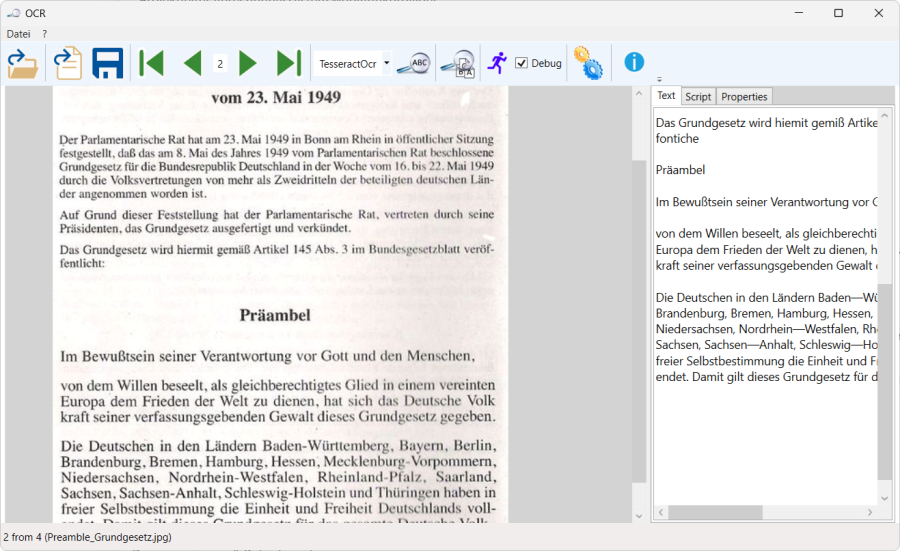Expand the TesseractOcr engine dropdown
900x551 pixels.
coord(387,63)
